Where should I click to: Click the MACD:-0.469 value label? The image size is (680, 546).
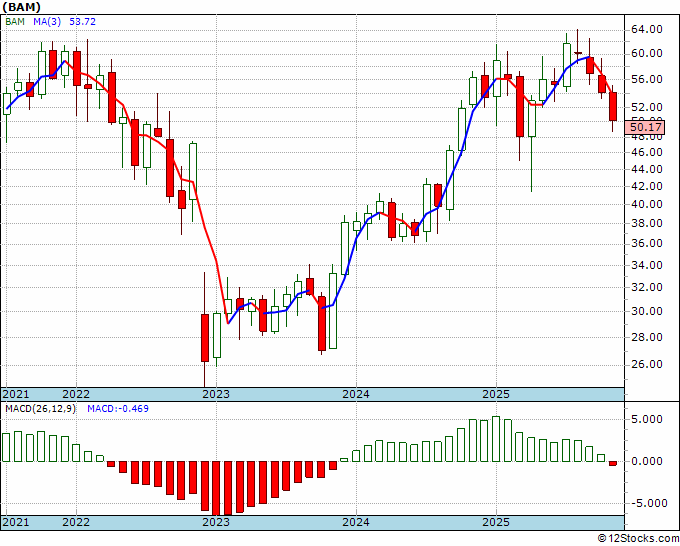point(118,409)
